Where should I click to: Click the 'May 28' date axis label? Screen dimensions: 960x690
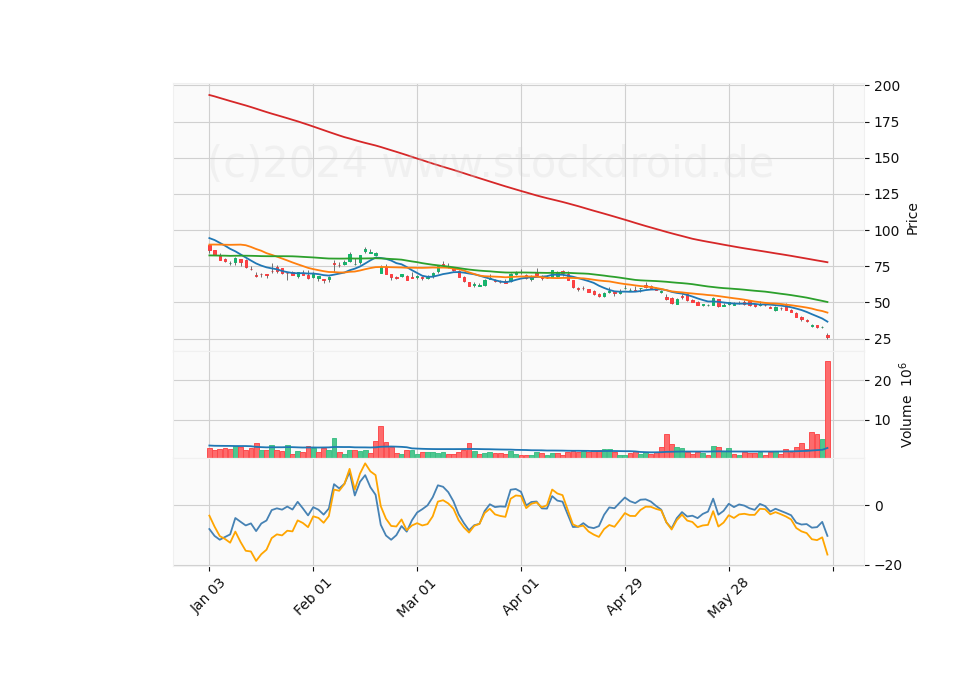(727, 598)
